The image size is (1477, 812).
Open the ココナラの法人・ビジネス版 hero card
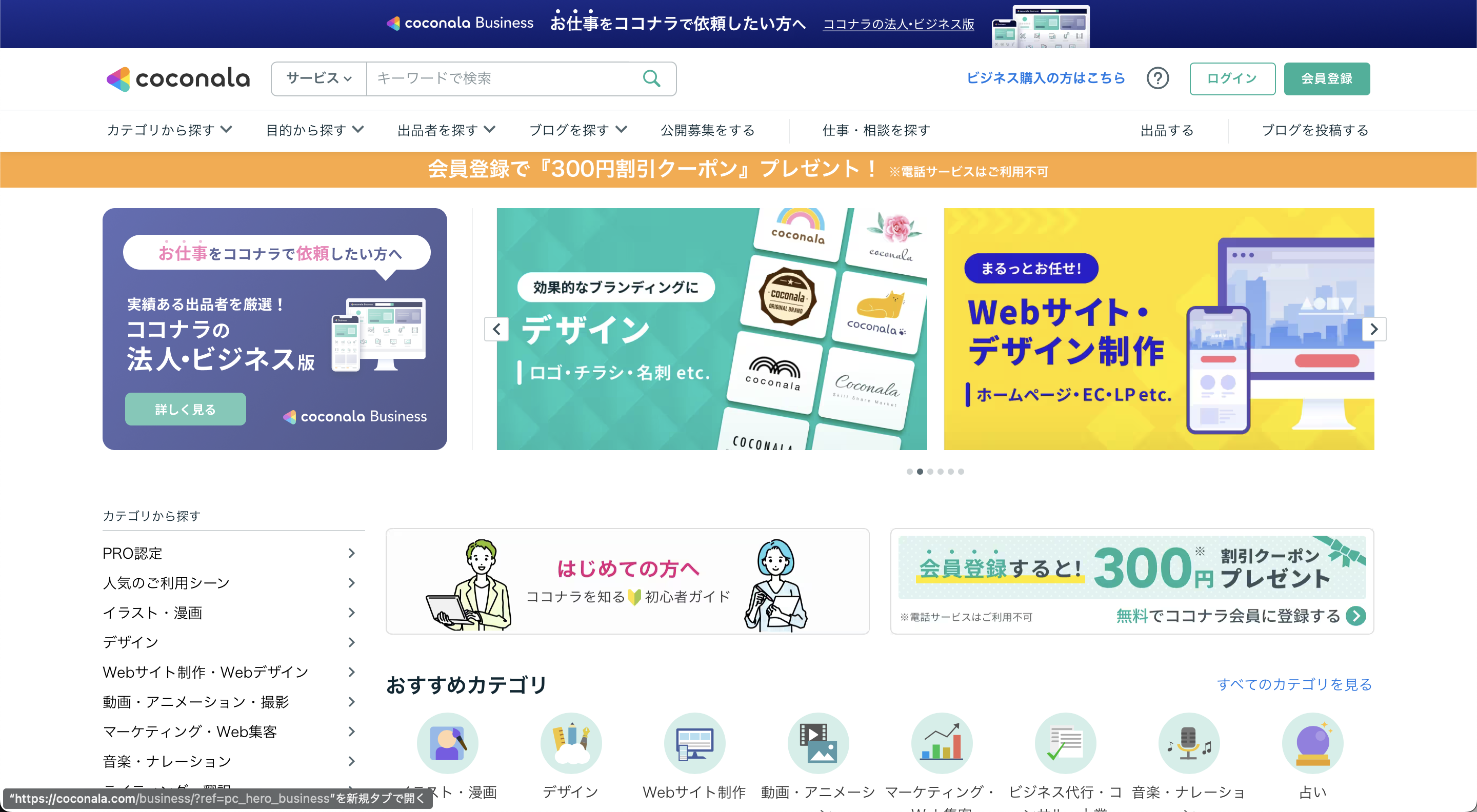pos(275,329)
